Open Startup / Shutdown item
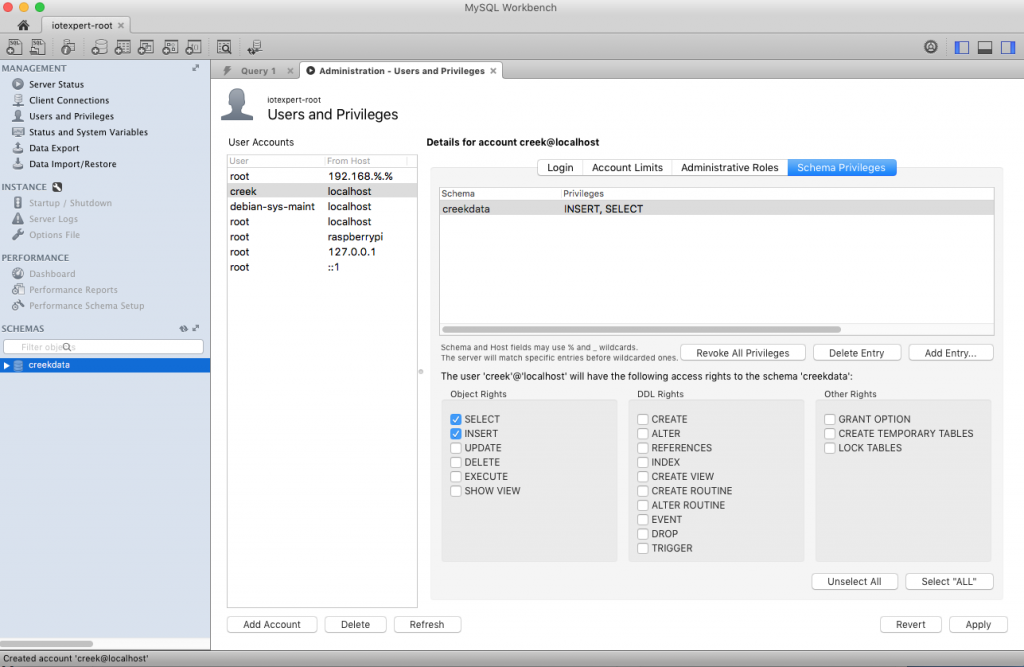This screenshot has height=667, width=1024. [70, 203]
